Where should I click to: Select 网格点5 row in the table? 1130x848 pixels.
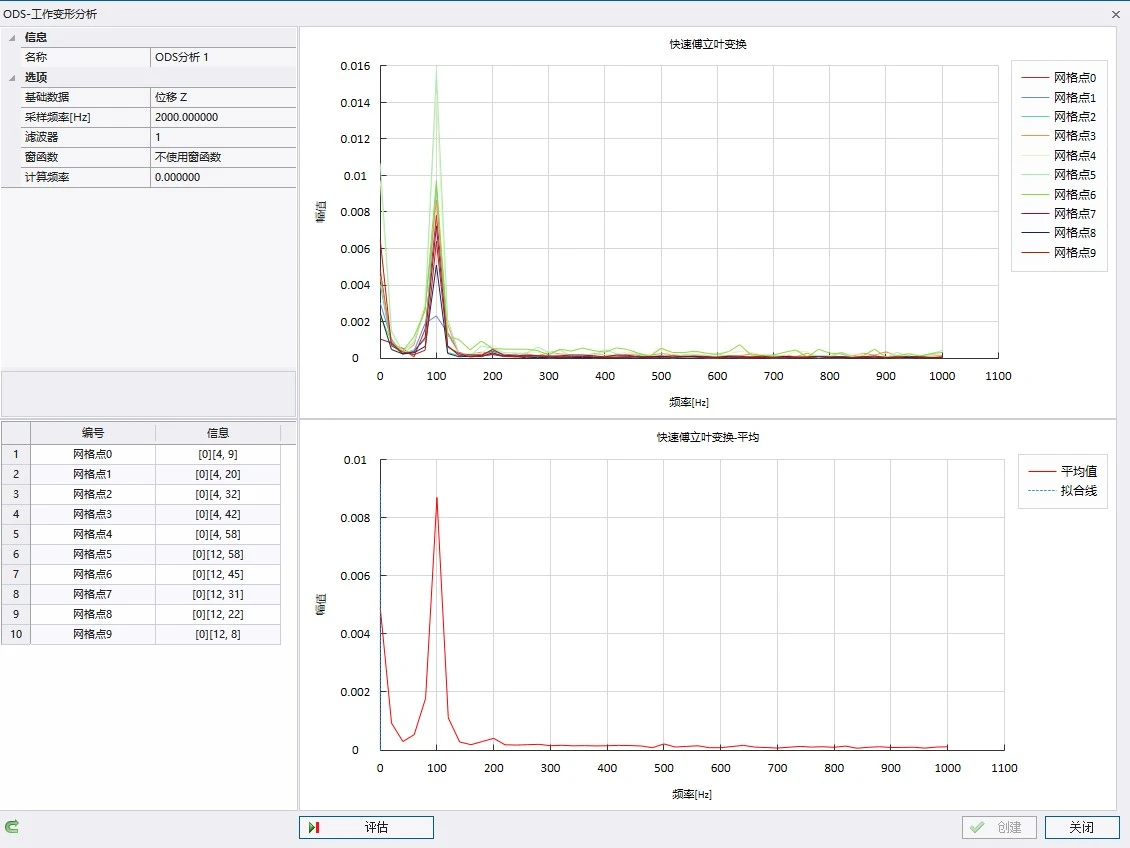pos(93,554)
